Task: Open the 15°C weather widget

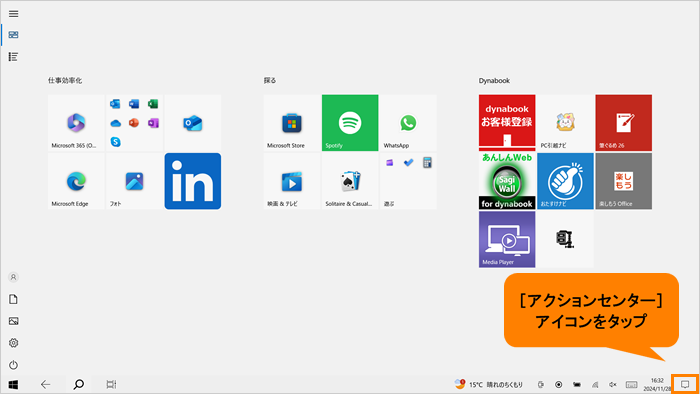Action: pos(488,384)
